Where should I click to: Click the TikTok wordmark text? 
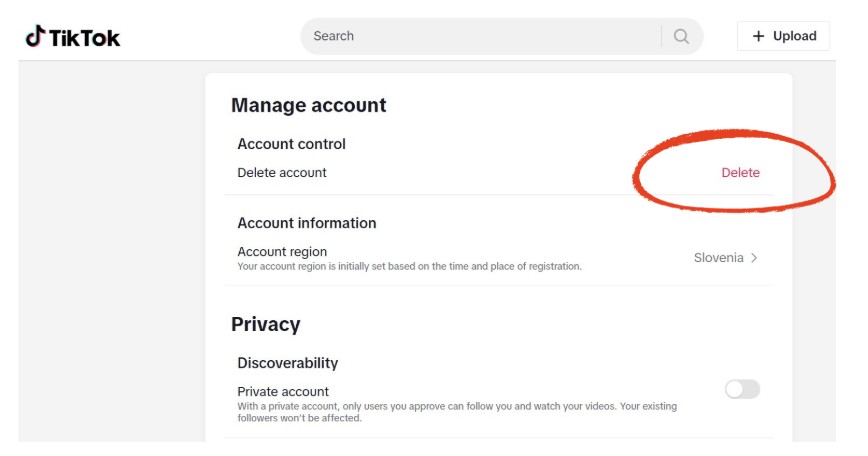84,38
